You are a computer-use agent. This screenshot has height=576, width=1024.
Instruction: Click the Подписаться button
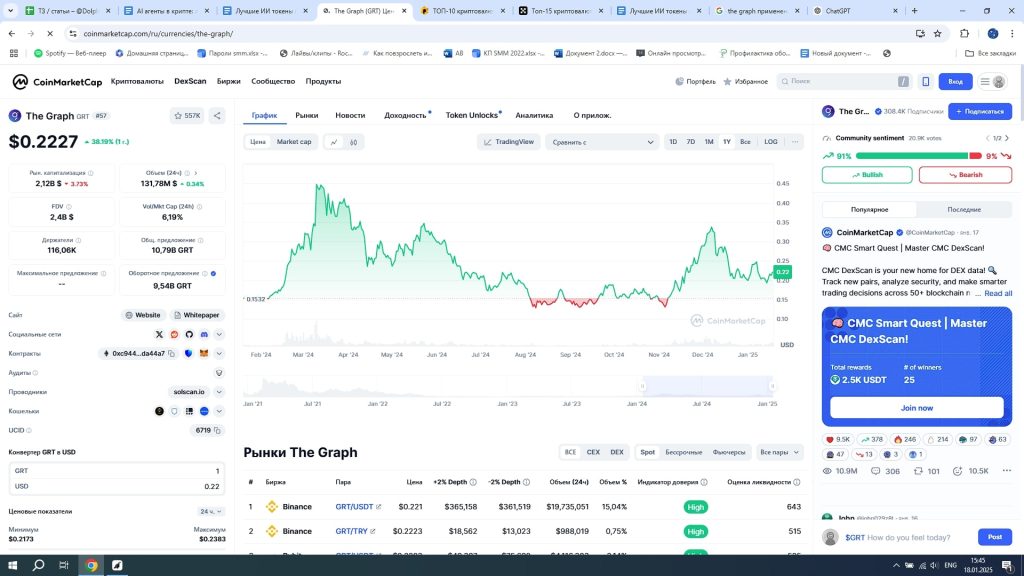[x=980, y=112]
